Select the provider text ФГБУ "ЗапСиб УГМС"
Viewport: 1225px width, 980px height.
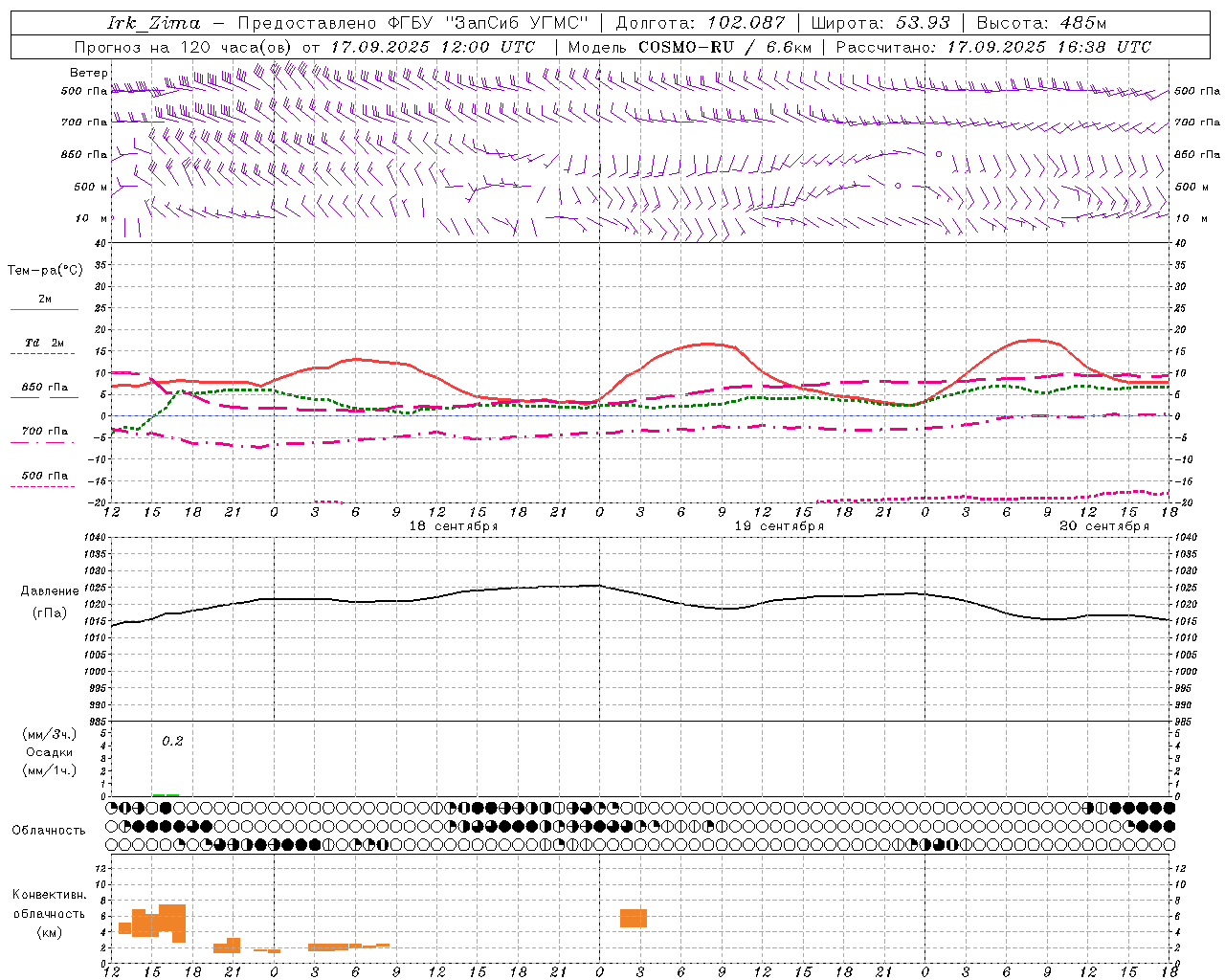click(489, 23)
